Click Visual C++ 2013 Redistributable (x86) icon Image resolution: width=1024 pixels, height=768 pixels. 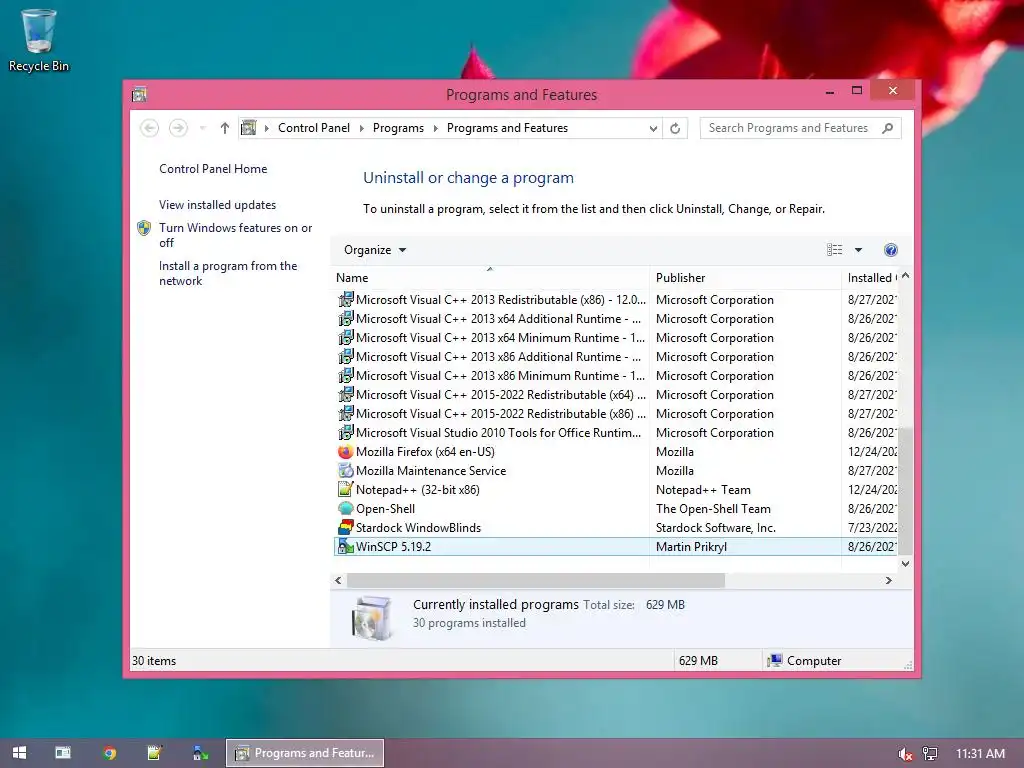345,300
